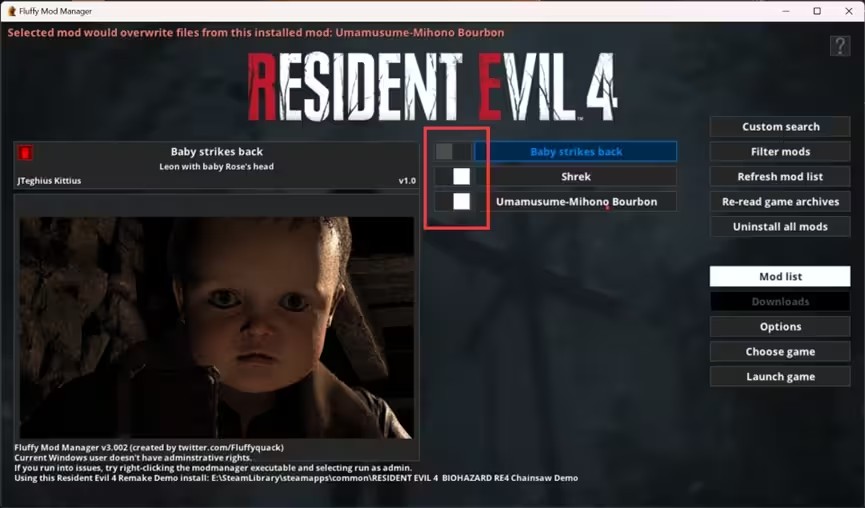
Task: Select the Shrek mod entry
Action: (x=576, y=177)
